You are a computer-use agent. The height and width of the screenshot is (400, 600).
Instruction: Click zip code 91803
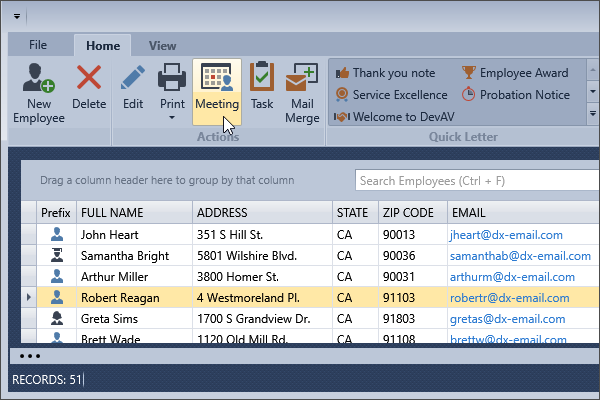point(412,318)
